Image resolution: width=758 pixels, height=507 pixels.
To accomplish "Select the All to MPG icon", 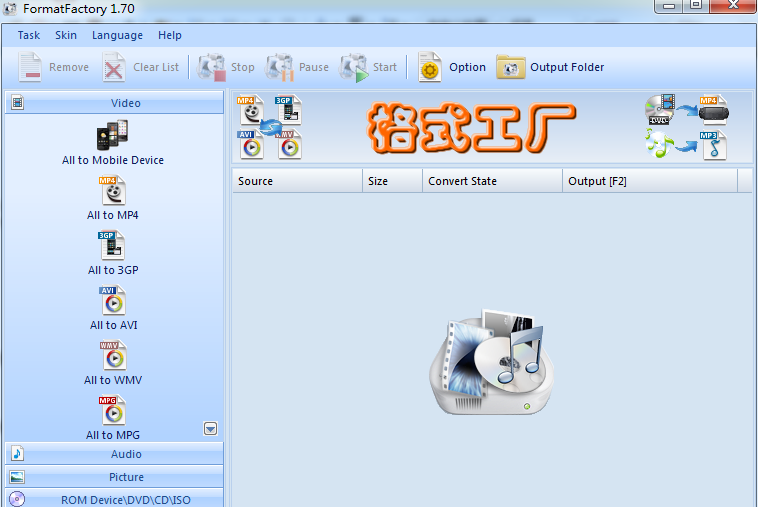I will coord(112,410).
